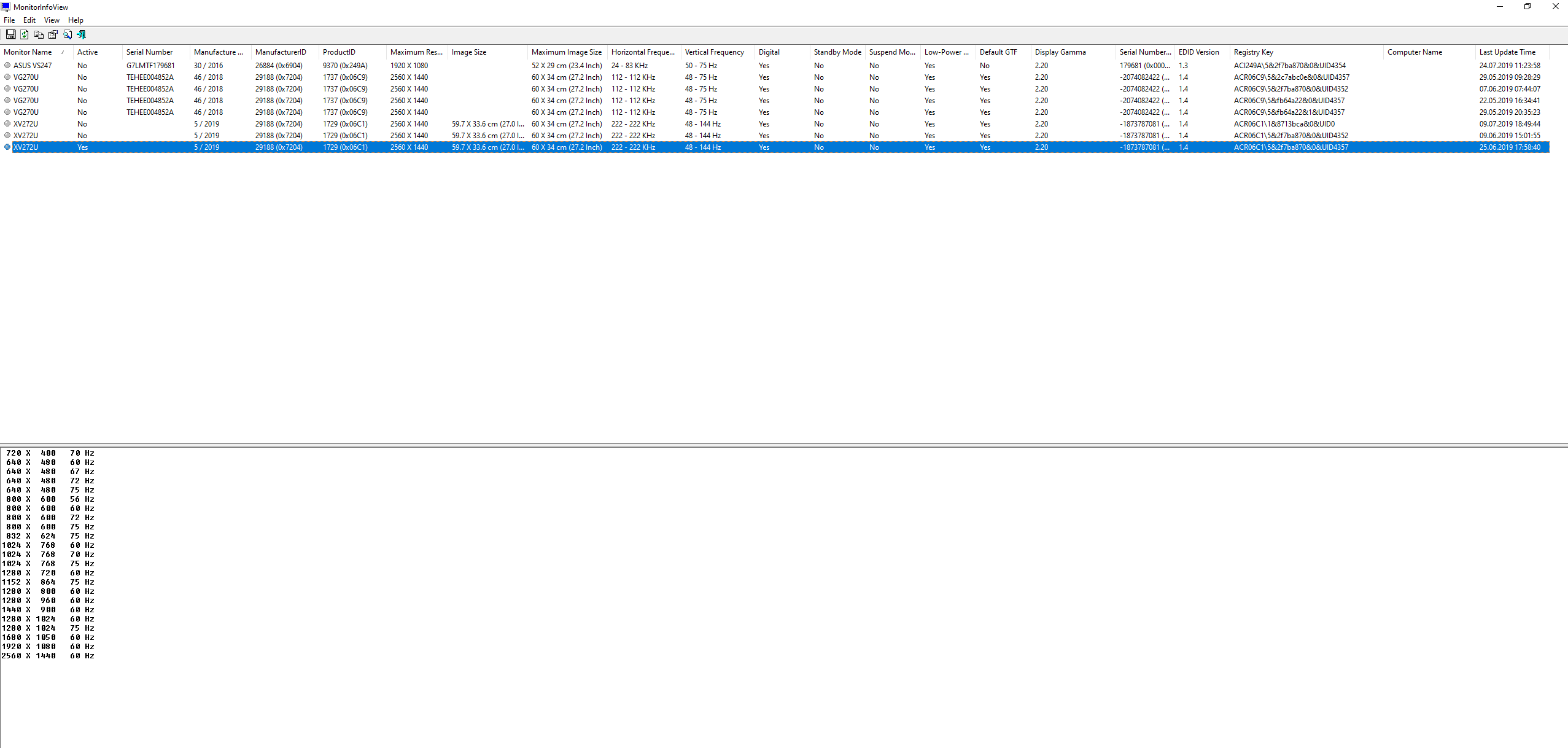Viewport: 1568px width, 748px height.
Task: Open Properties using the toolbar icon
Action: pos(53,34)
